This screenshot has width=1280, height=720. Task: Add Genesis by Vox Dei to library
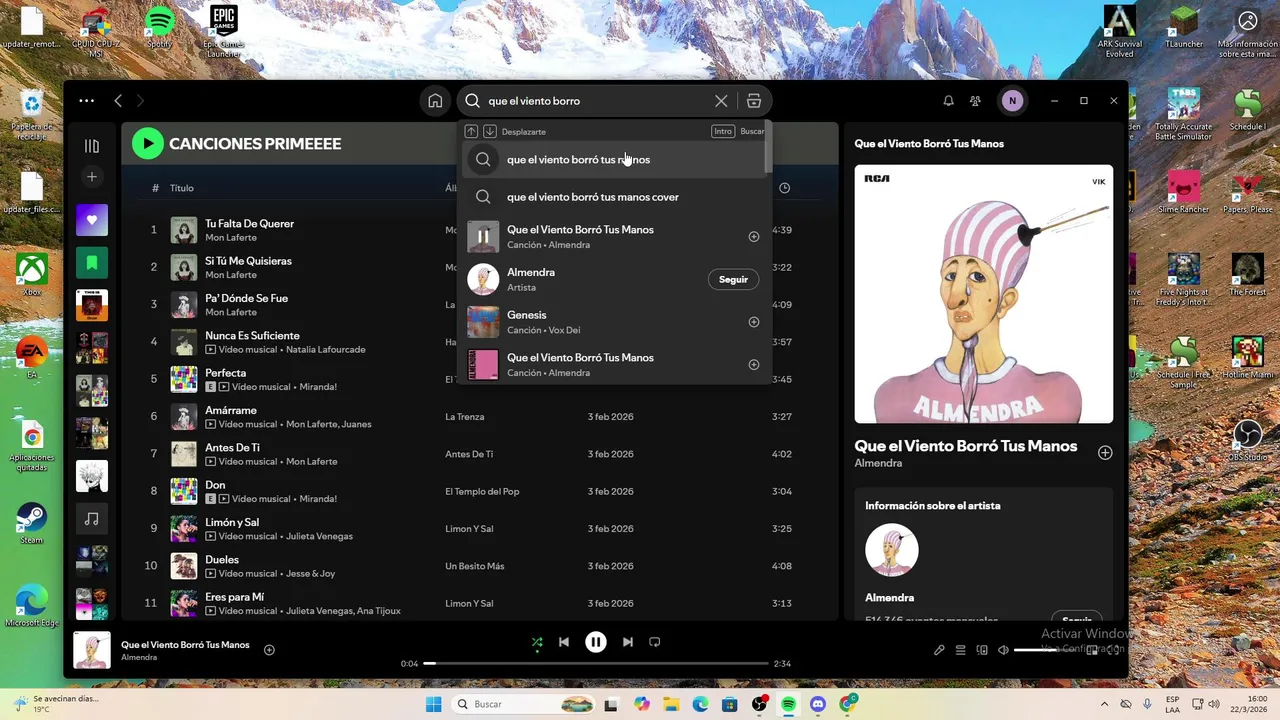(754, 322)
